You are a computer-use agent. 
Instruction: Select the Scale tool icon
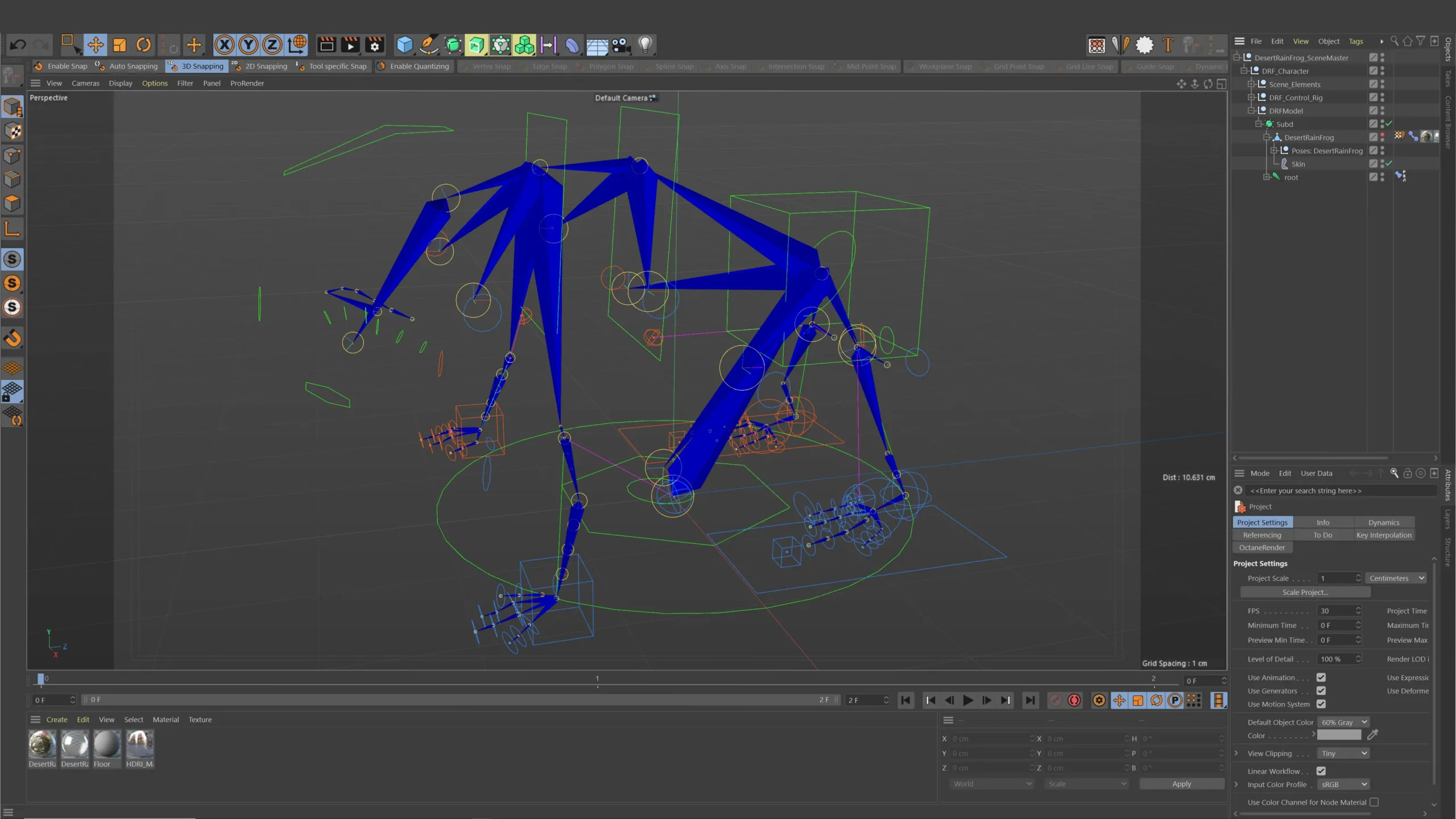120,44
